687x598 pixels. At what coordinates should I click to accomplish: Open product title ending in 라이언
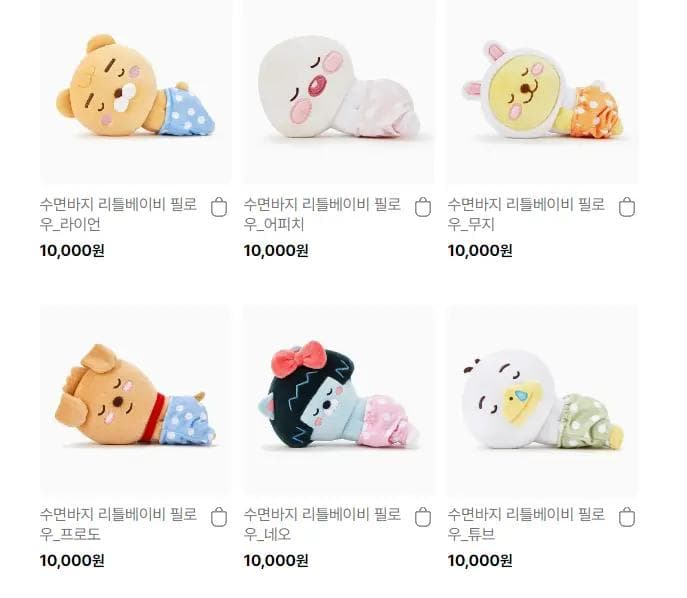(x=118, y=214)
